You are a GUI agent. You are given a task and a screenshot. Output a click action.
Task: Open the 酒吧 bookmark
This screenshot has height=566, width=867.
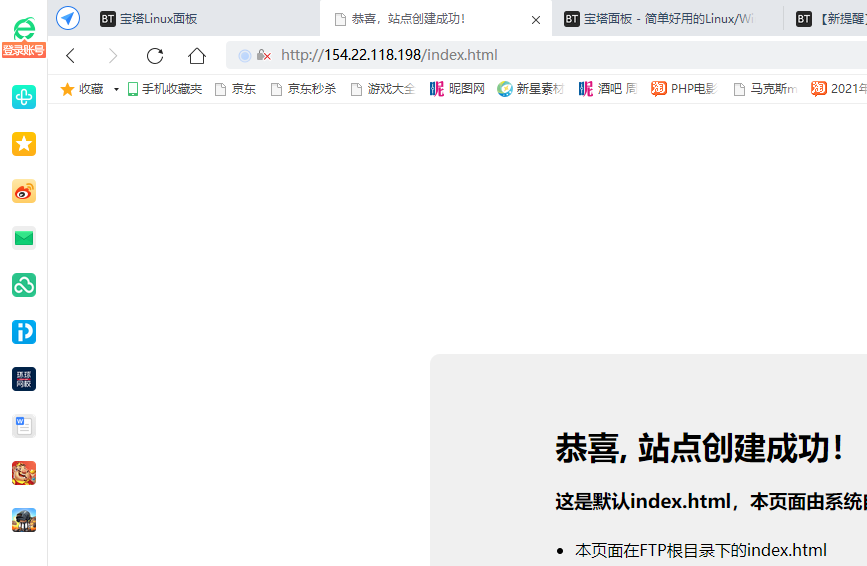(608, 89)
